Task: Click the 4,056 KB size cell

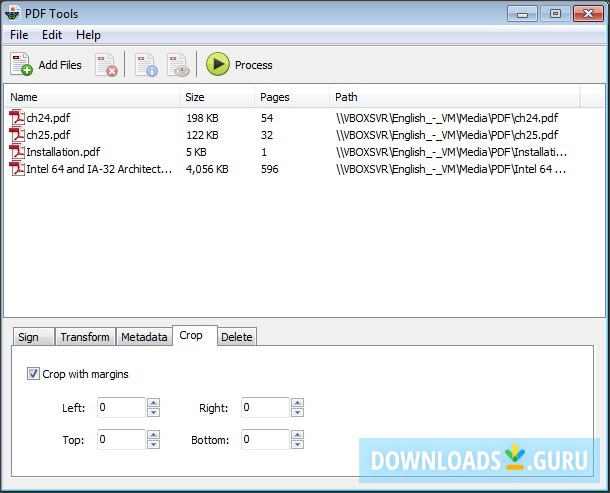Action: [x=207, y=169]
